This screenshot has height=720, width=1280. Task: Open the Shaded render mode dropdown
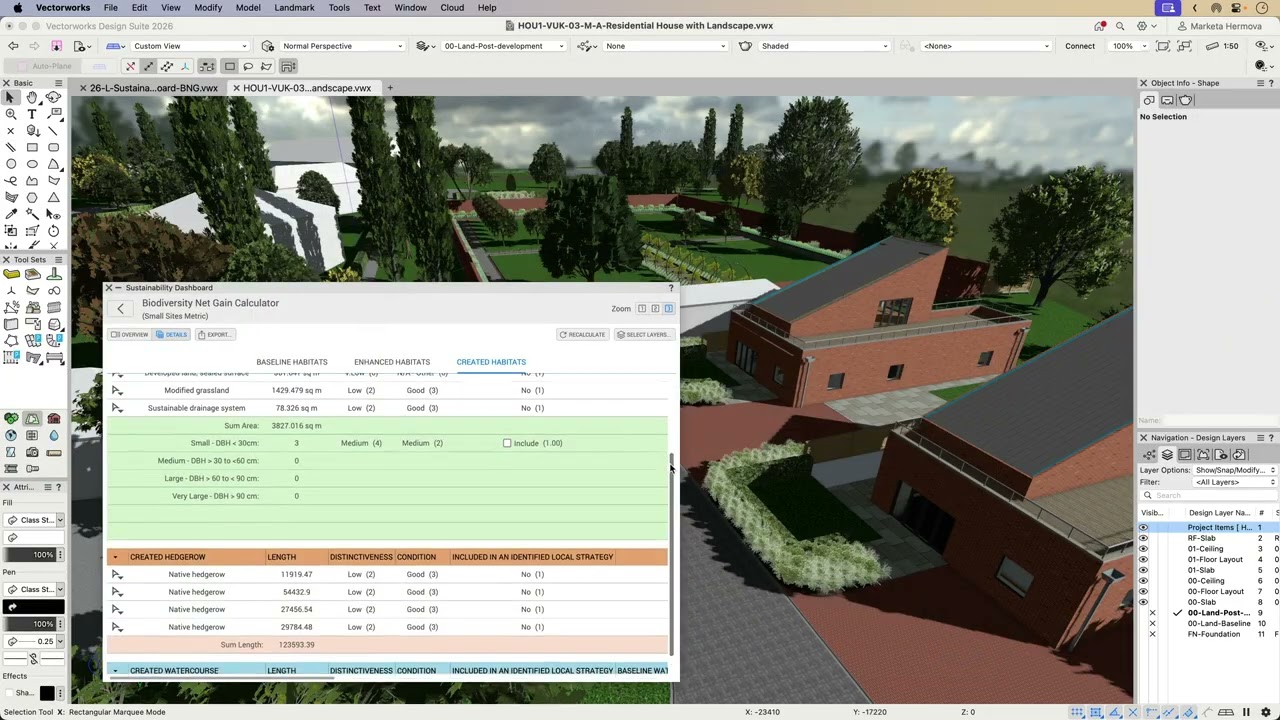824,46
